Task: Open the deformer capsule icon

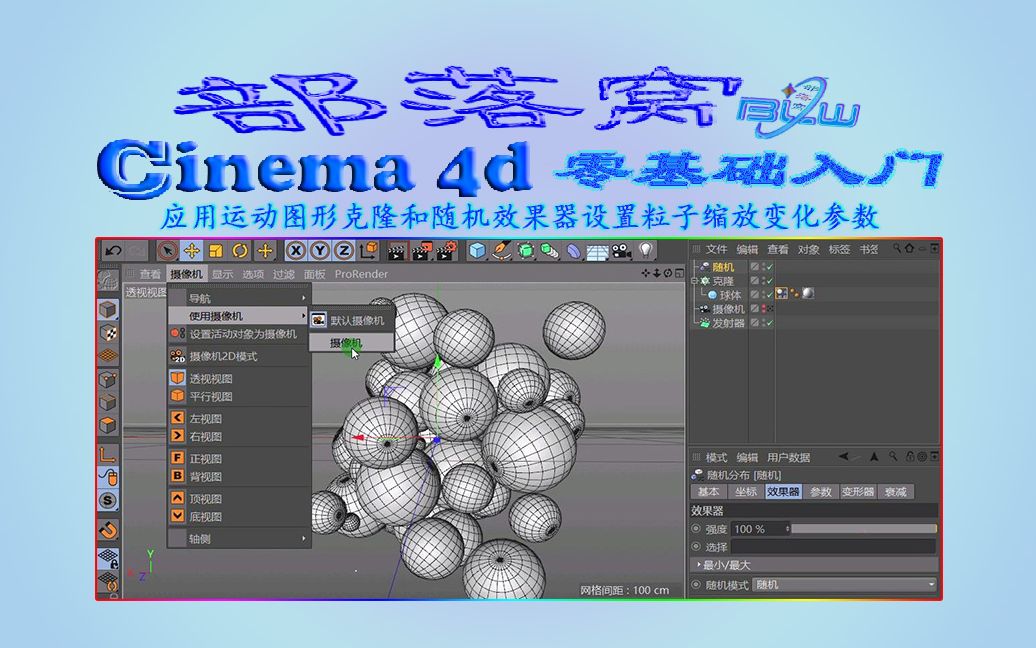Action: pos(574,250)
